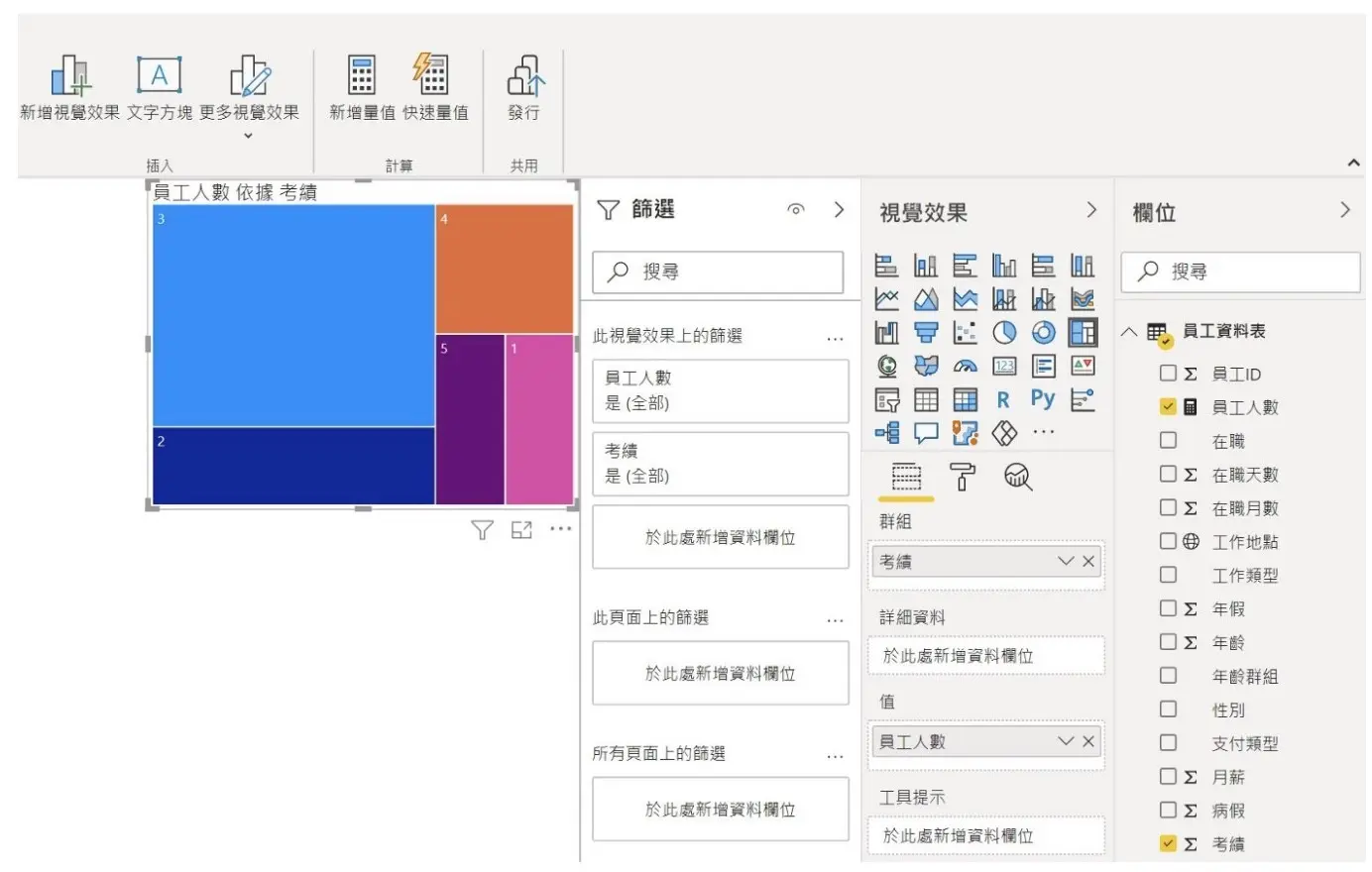Switch to the Format paint-roller tab
This screenshot has width=1372, height=872.
963,477
